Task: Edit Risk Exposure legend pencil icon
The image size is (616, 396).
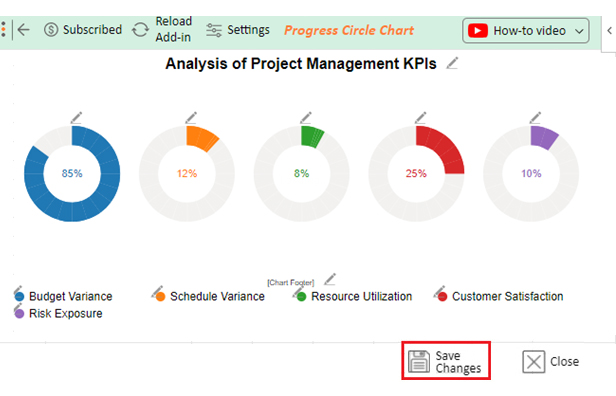Action: point(17,308)
